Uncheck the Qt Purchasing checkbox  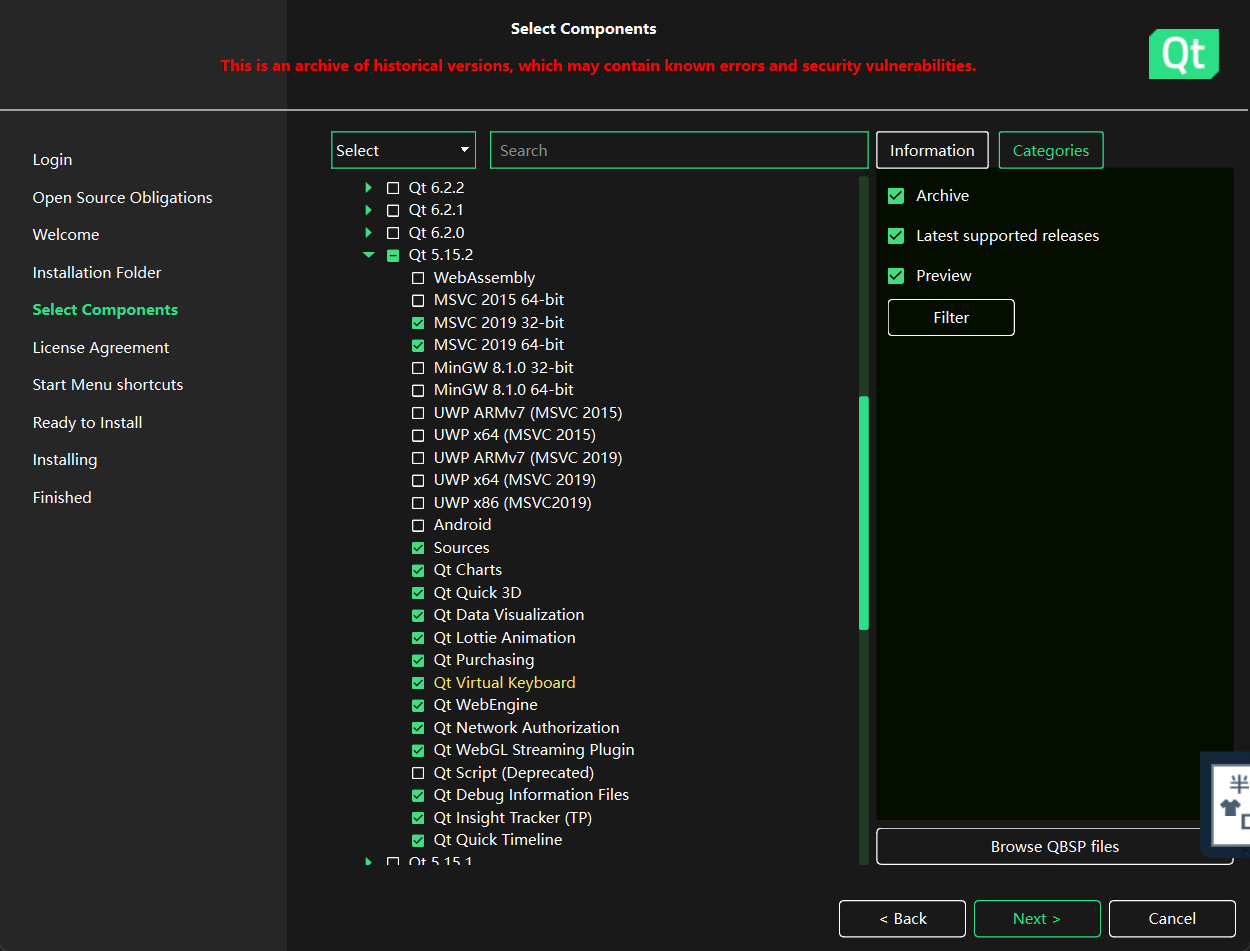pyautogui.click(x=418, y=660)
